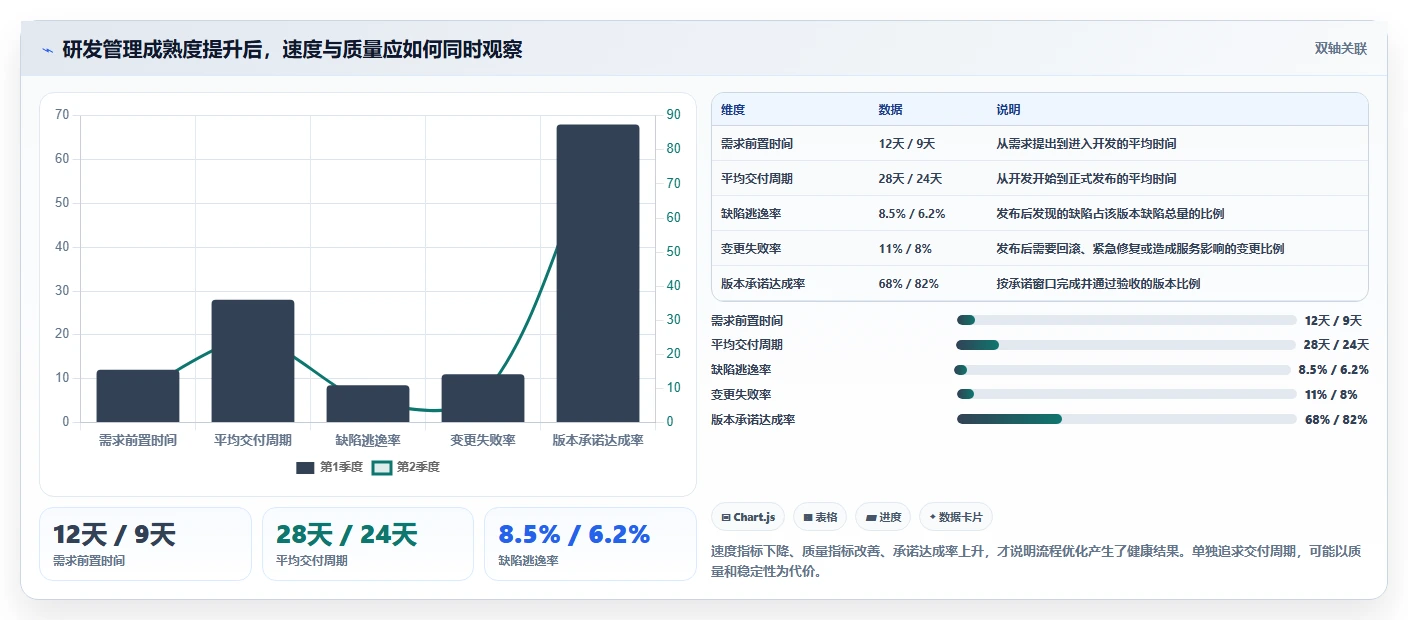Click table cell 从开发开始到正式发布的平均时间
Screen dimensions: 1408x620
tap(1086, 179)
